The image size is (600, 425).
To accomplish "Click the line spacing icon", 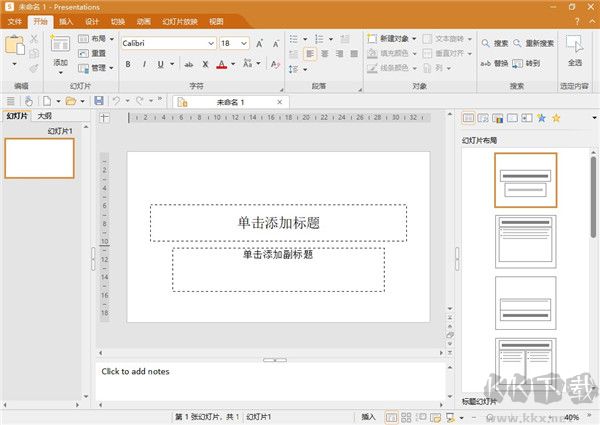I will coord(293,69).
